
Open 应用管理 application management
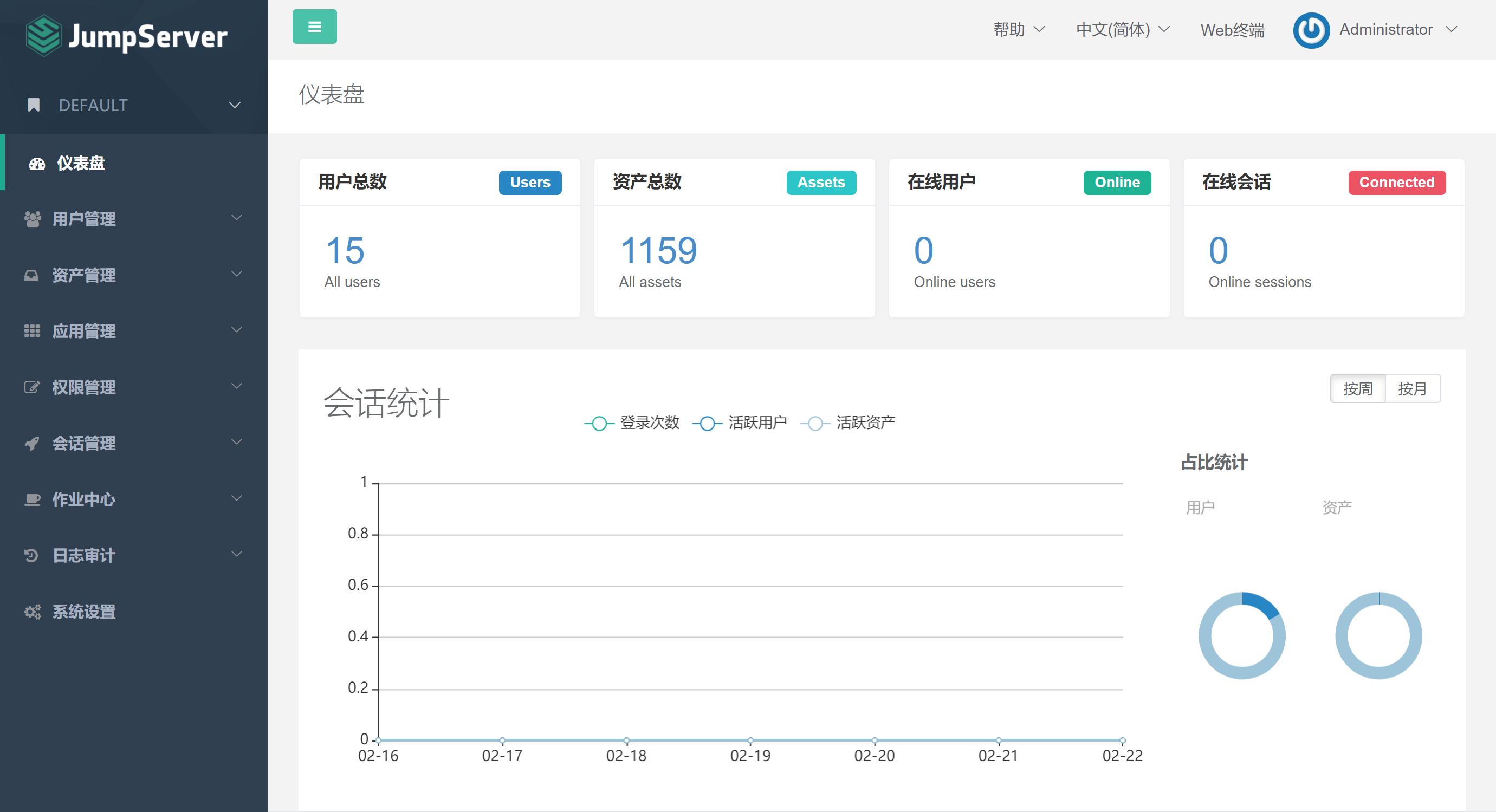point(84,331)
